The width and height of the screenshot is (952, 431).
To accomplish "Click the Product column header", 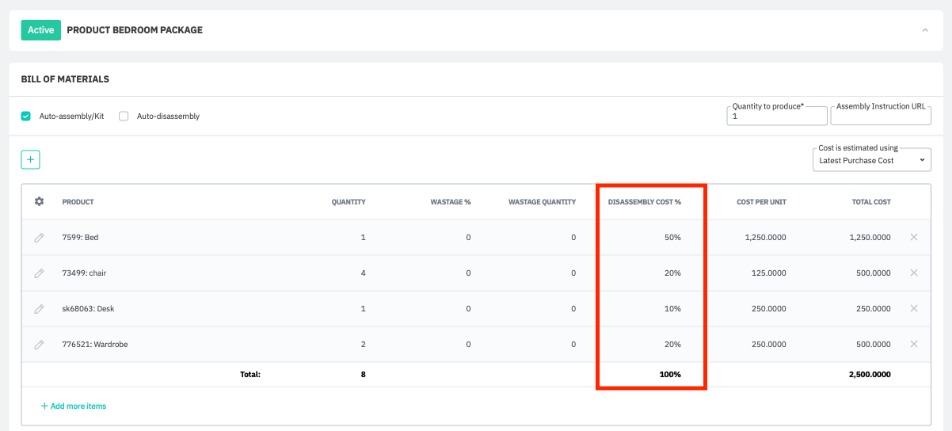I will click(78, 202).
